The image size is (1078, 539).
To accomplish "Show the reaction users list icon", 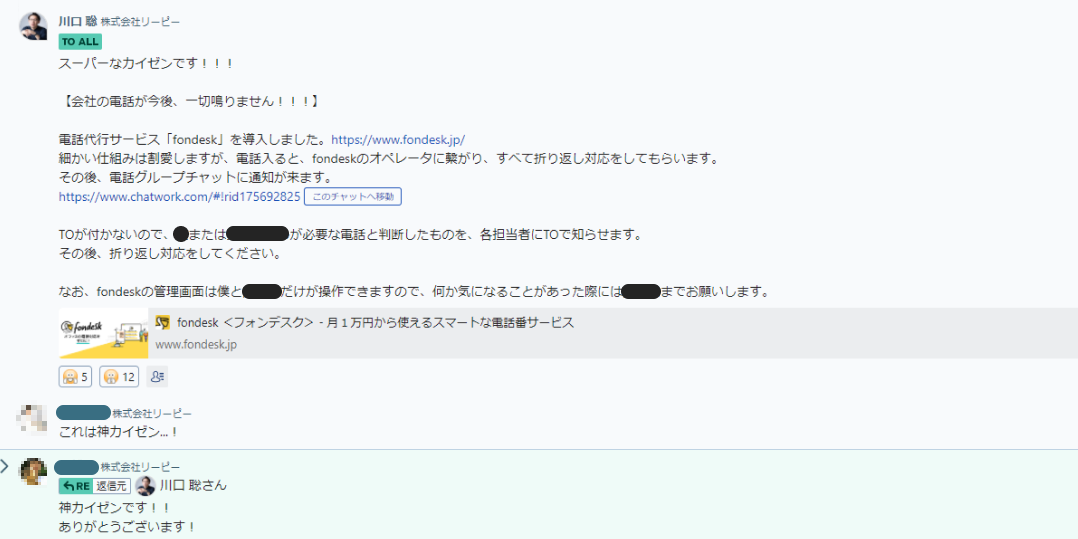I will (157, 377).
